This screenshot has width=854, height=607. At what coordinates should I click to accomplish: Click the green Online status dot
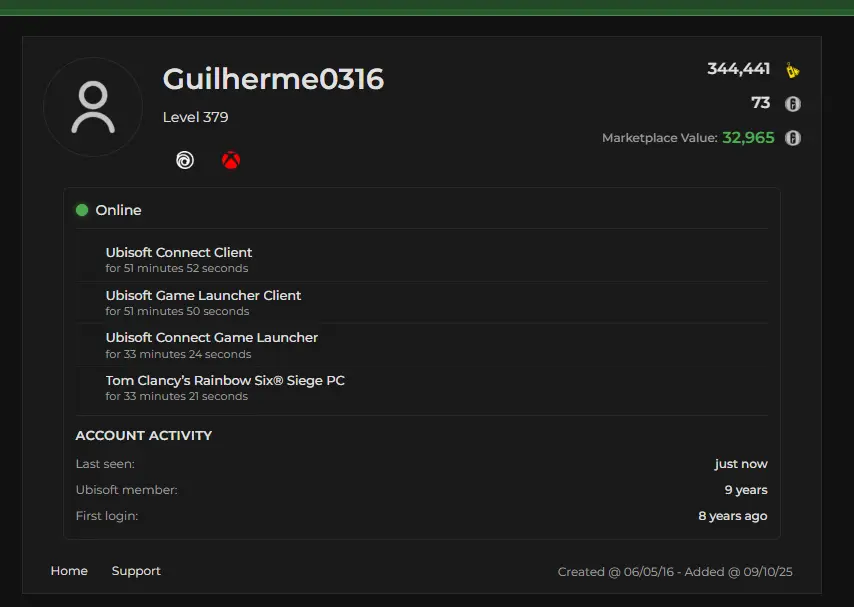coord(82,210)
